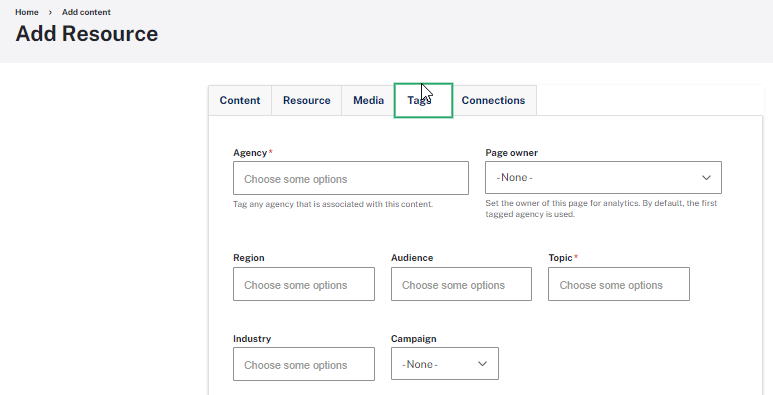
Task: Click the Page owner chevron arrow
Action: 706,178
